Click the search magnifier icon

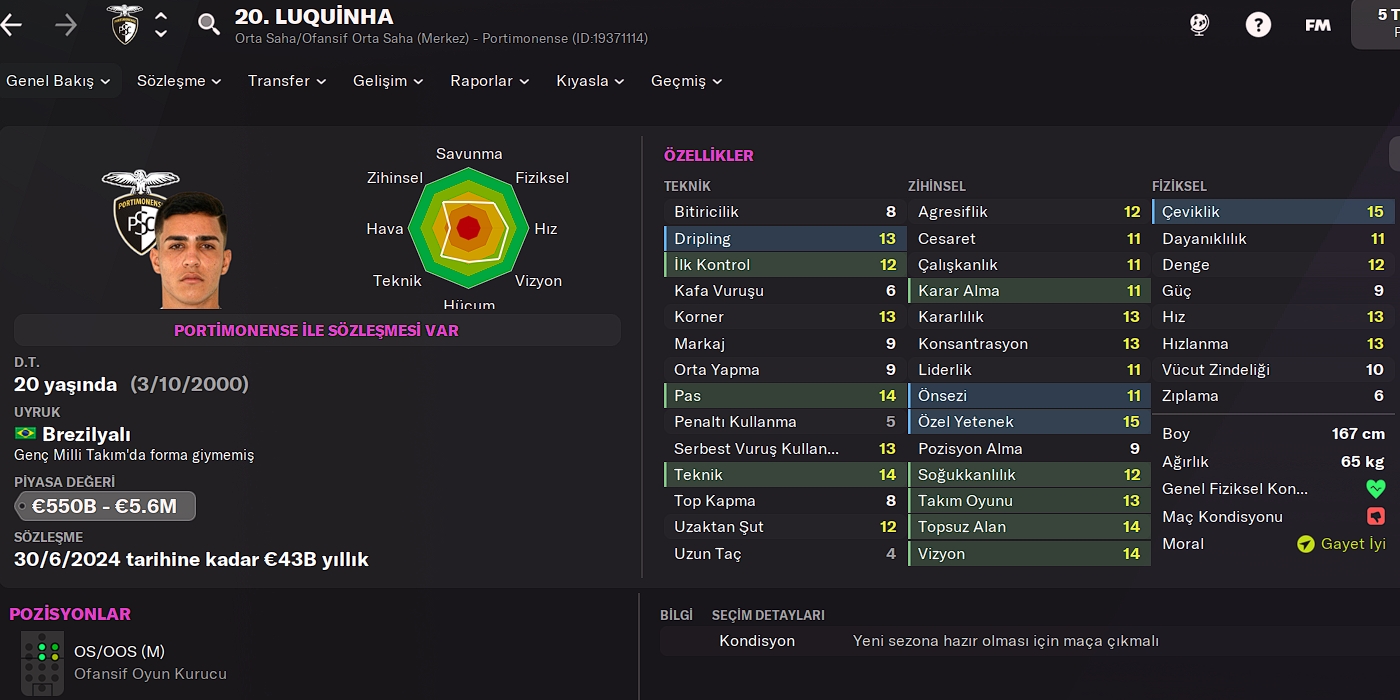(208, 25)
